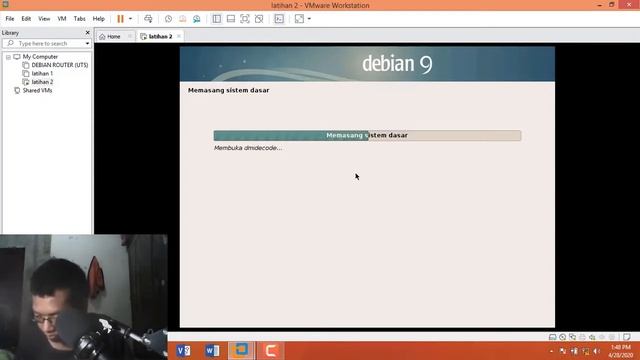Click the network adapter status icon

coord(572,337)
